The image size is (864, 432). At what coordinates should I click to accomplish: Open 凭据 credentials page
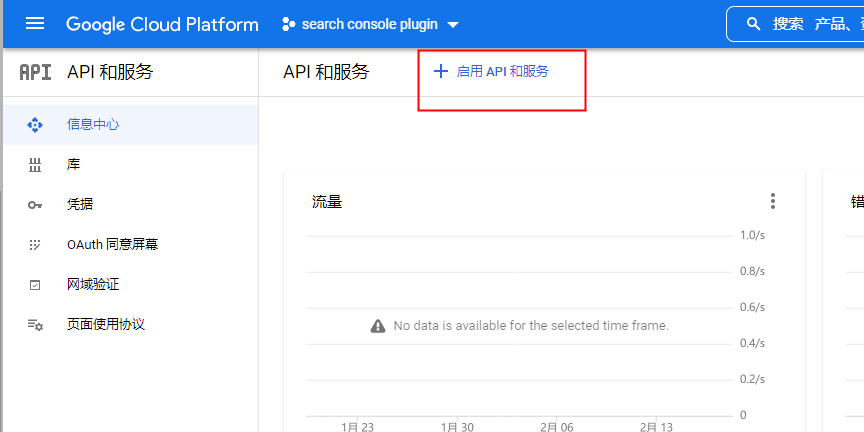click(131, 204)
